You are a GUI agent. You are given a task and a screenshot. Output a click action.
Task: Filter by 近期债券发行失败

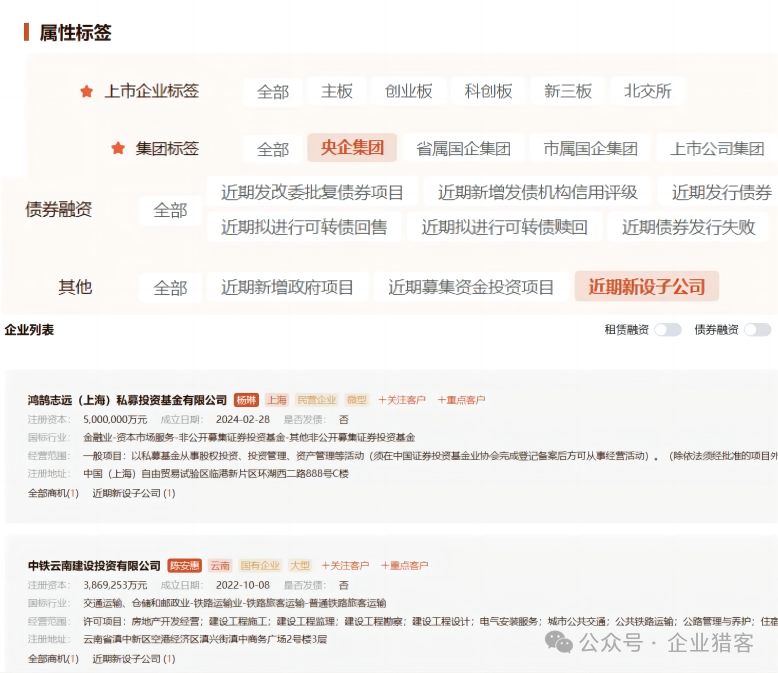688,227
